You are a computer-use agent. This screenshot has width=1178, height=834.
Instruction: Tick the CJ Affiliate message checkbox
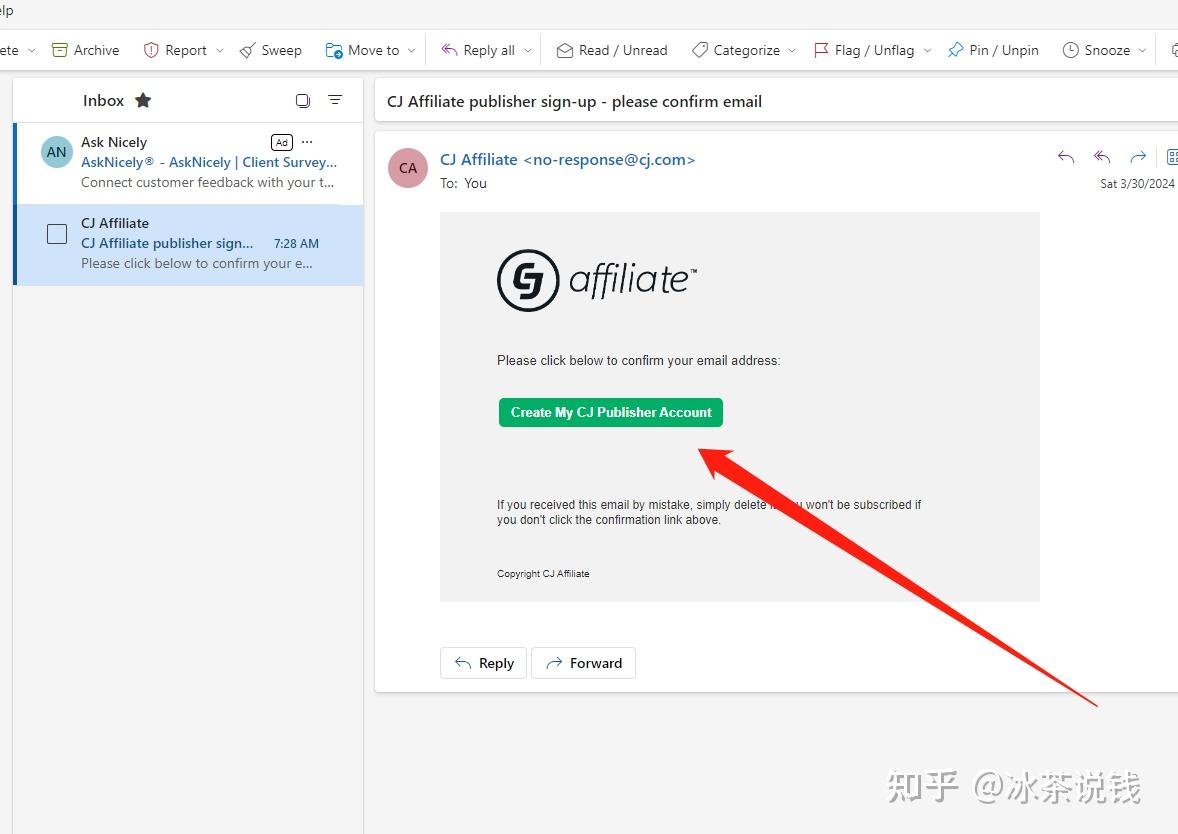point(57,234)
